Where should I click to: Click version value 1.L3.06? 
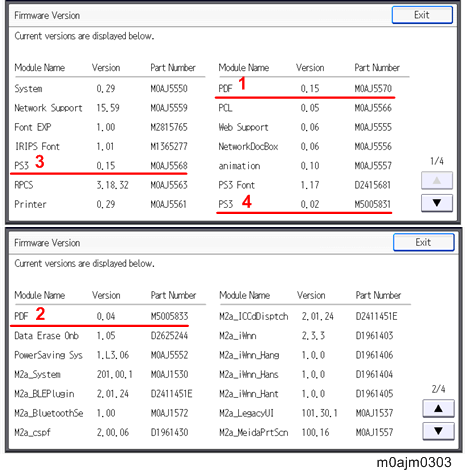pos(113,355)
